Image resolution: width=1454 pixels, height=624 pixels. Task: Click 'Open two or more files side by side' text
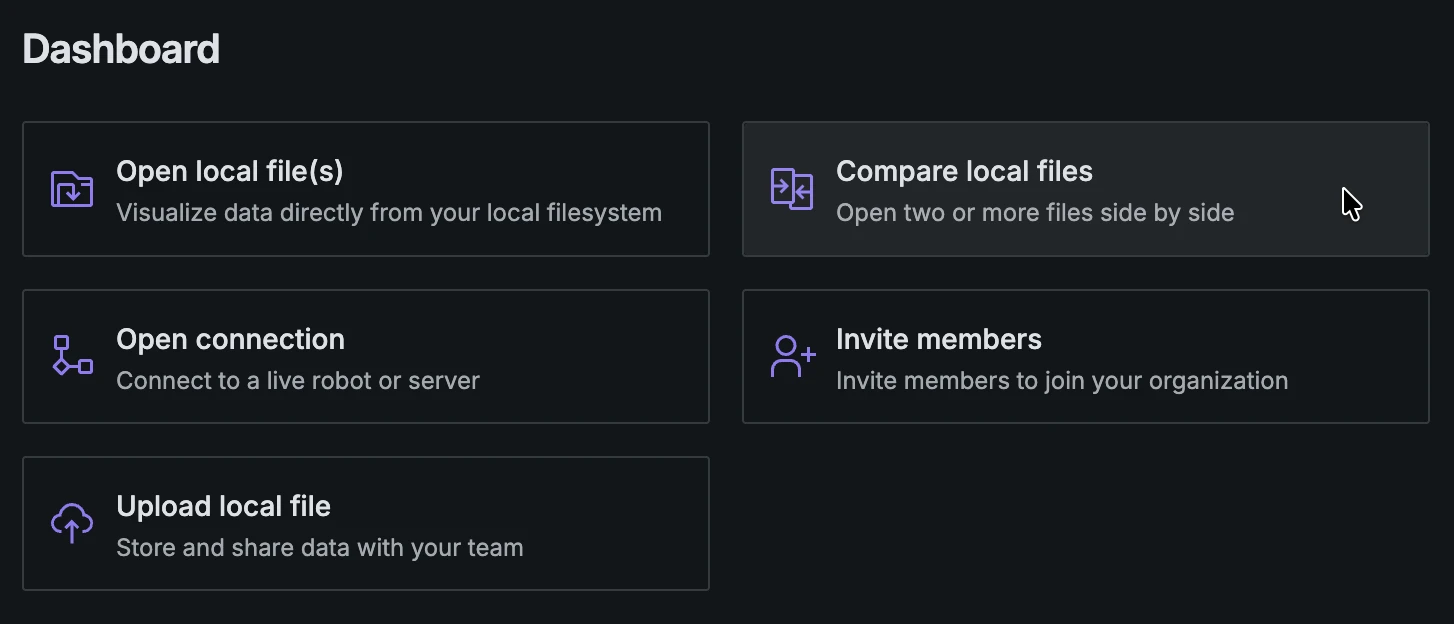(1035, 213)
